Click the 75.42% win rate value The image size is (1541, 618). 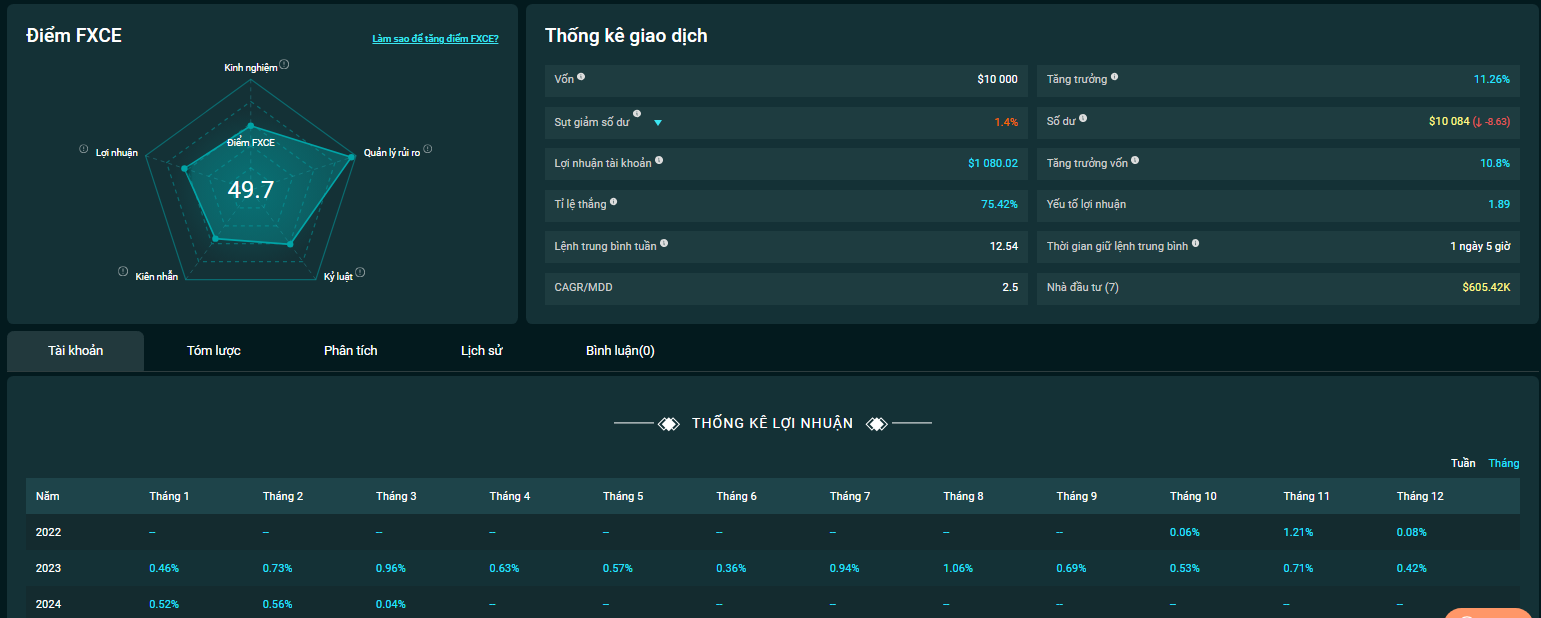point(999,204)
